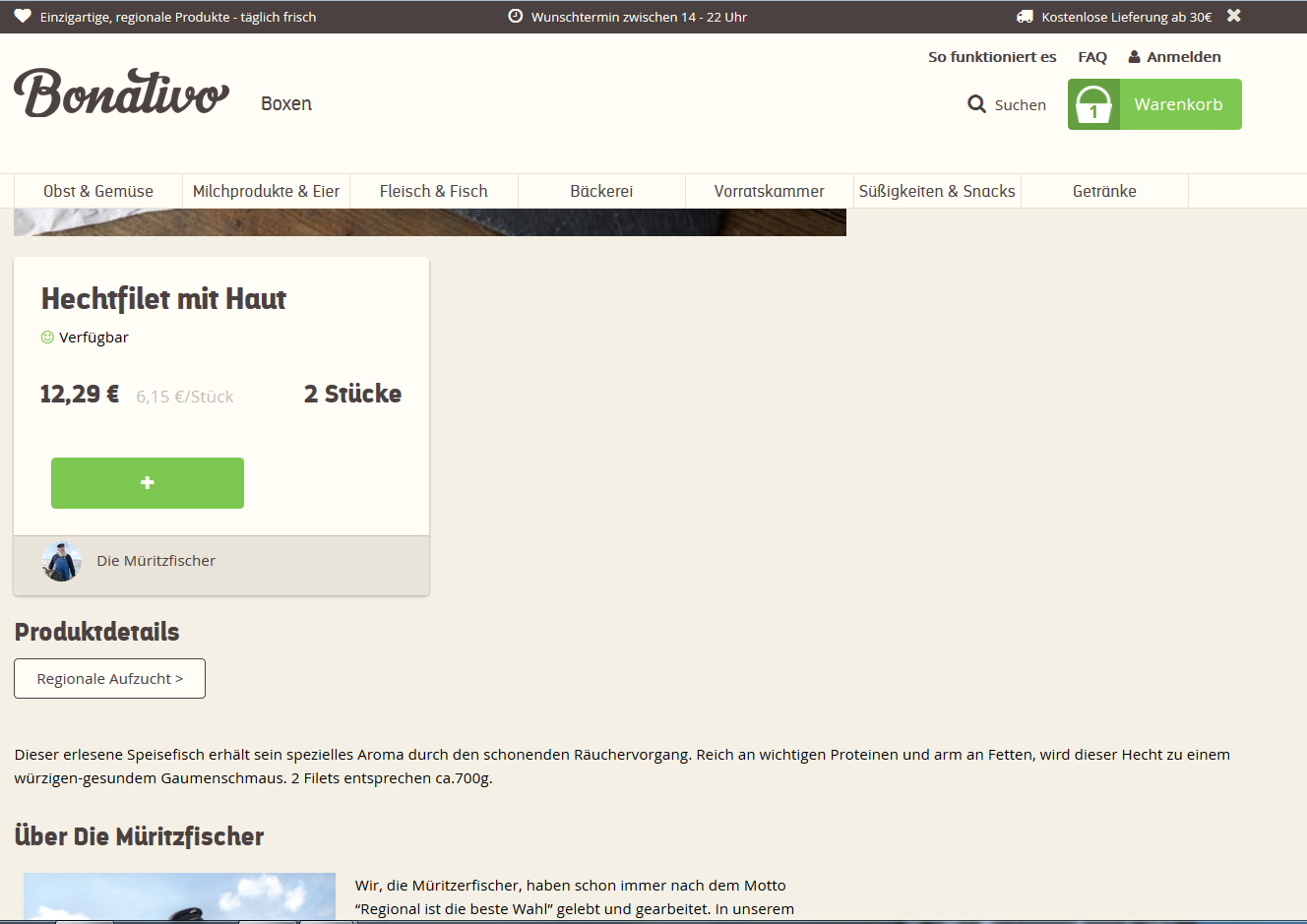The height and width of the screenshot is (924, 1307).
Task: Click Anmelden to log in
Action: pyautogui.click(x=1184, y=57)
